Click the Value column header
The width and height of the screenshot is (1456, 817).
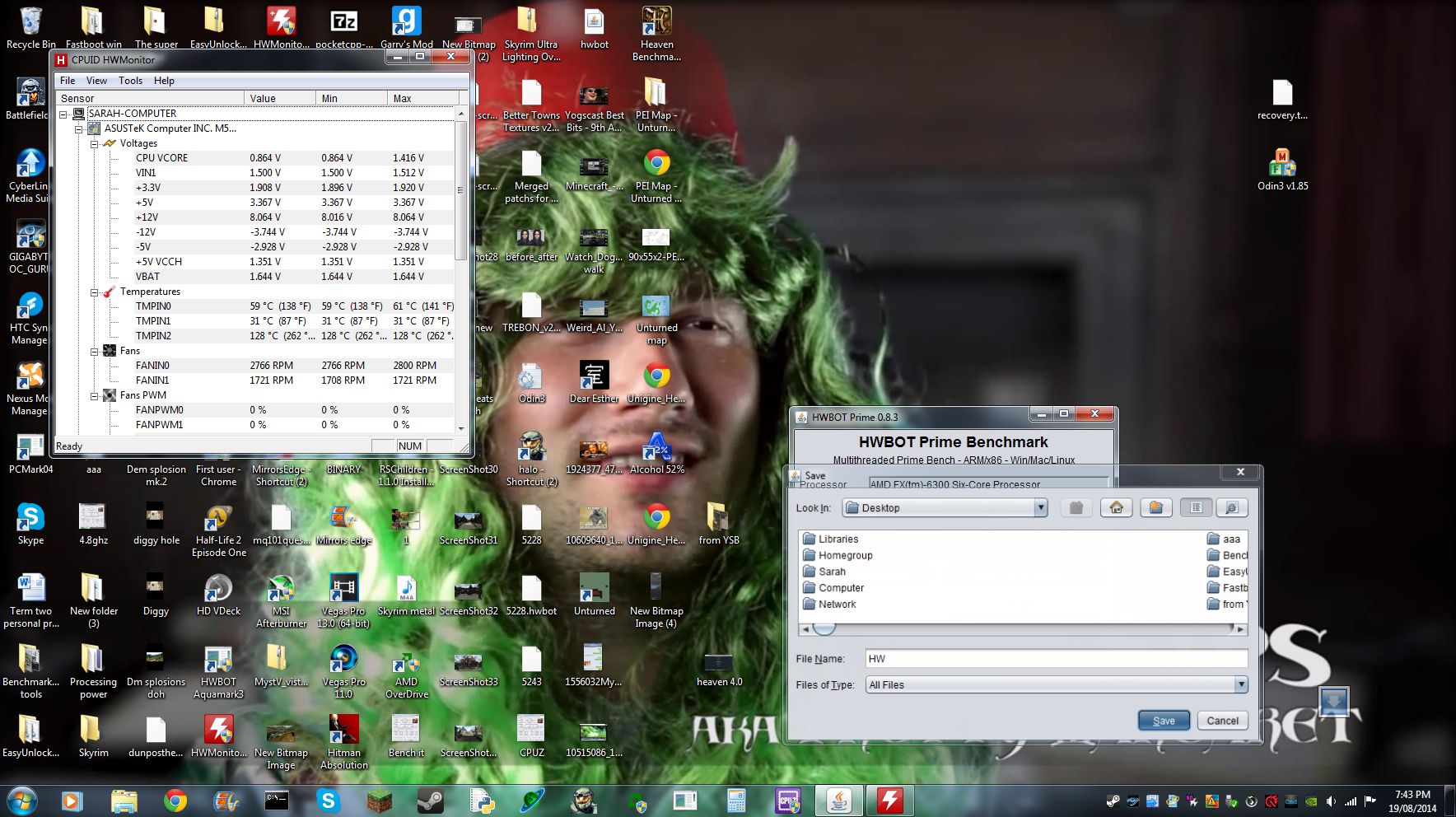click(x=280, y=98)
